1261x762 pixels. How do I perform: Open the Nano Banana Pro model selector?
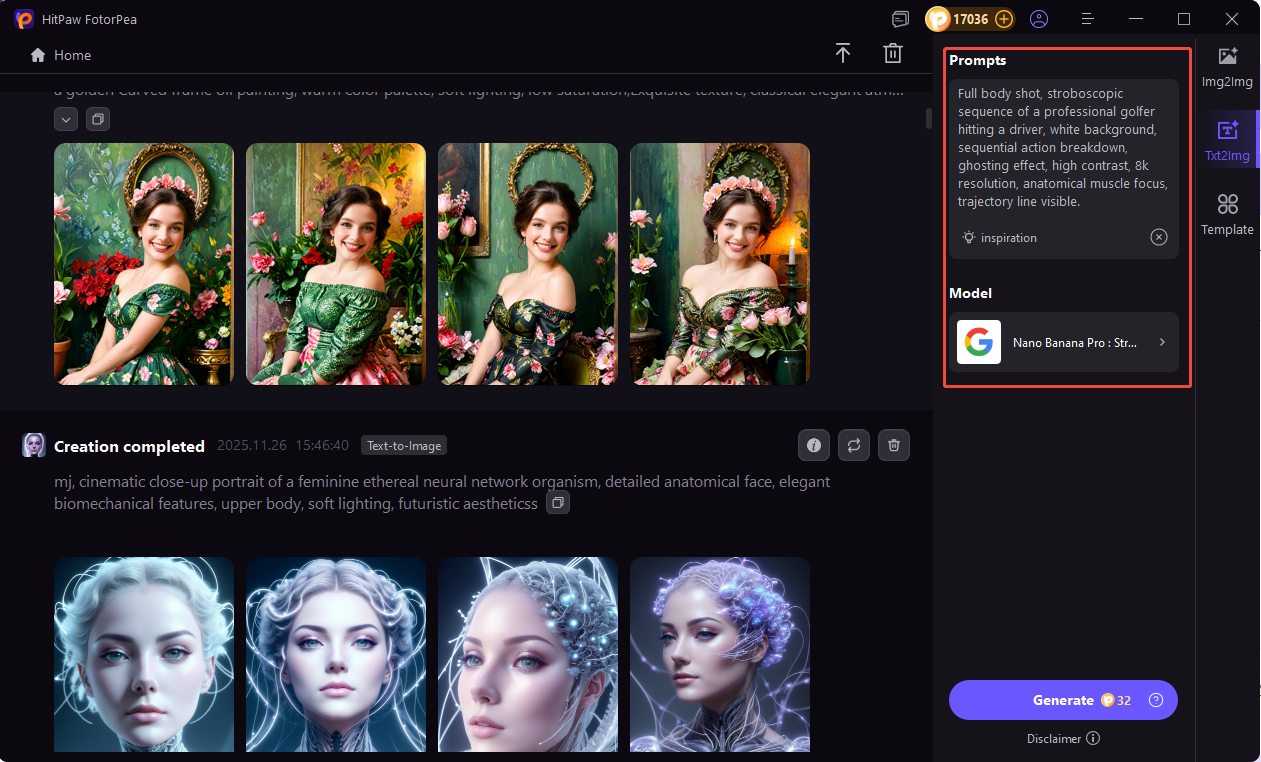click(x=1064, y=342)
